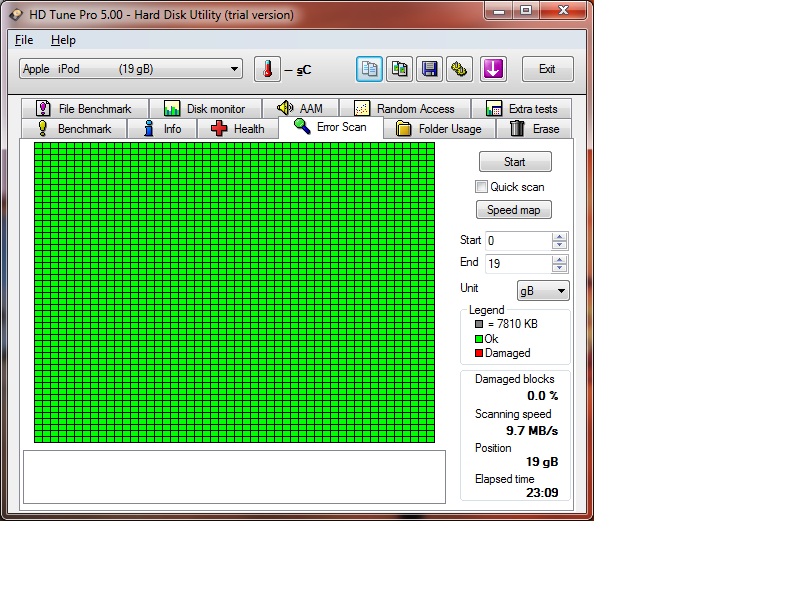This screenshot has width=800, height=600.
Task: Click the Speed map button
Action: tap(514, 210)
